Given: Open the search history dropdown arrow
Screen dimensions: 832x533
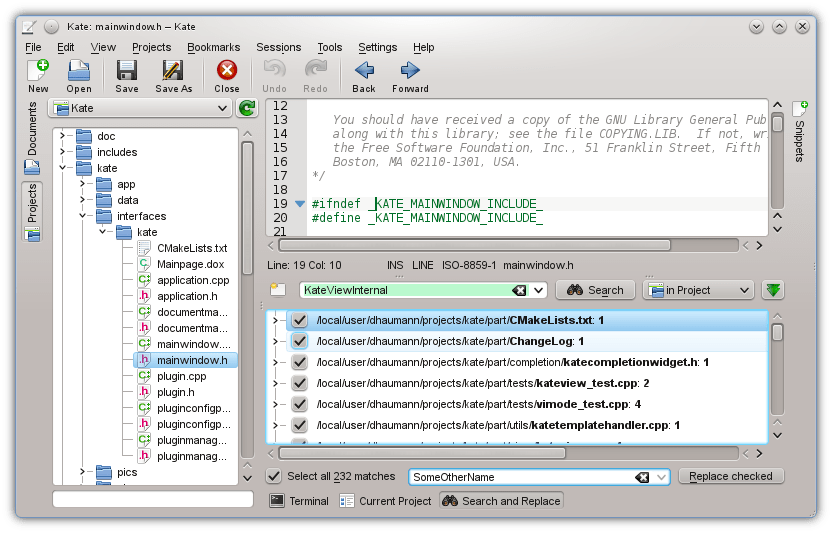Looking at the screenshot, I should pyautogui.click(x=539, y=290).
